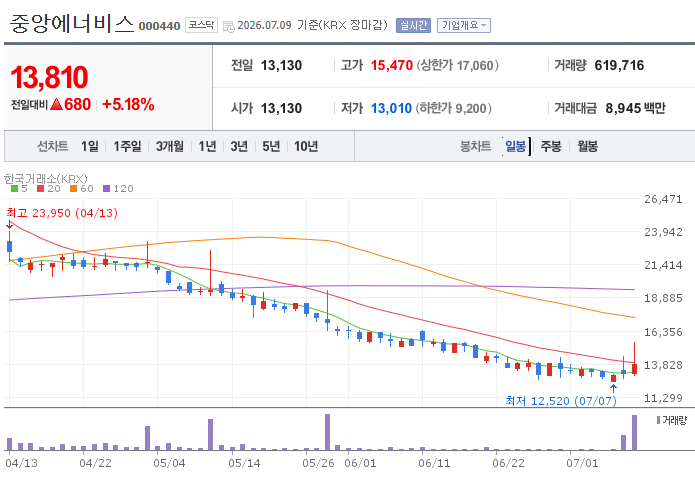Click the 05/26 date axis label

(x=318, y=463)
